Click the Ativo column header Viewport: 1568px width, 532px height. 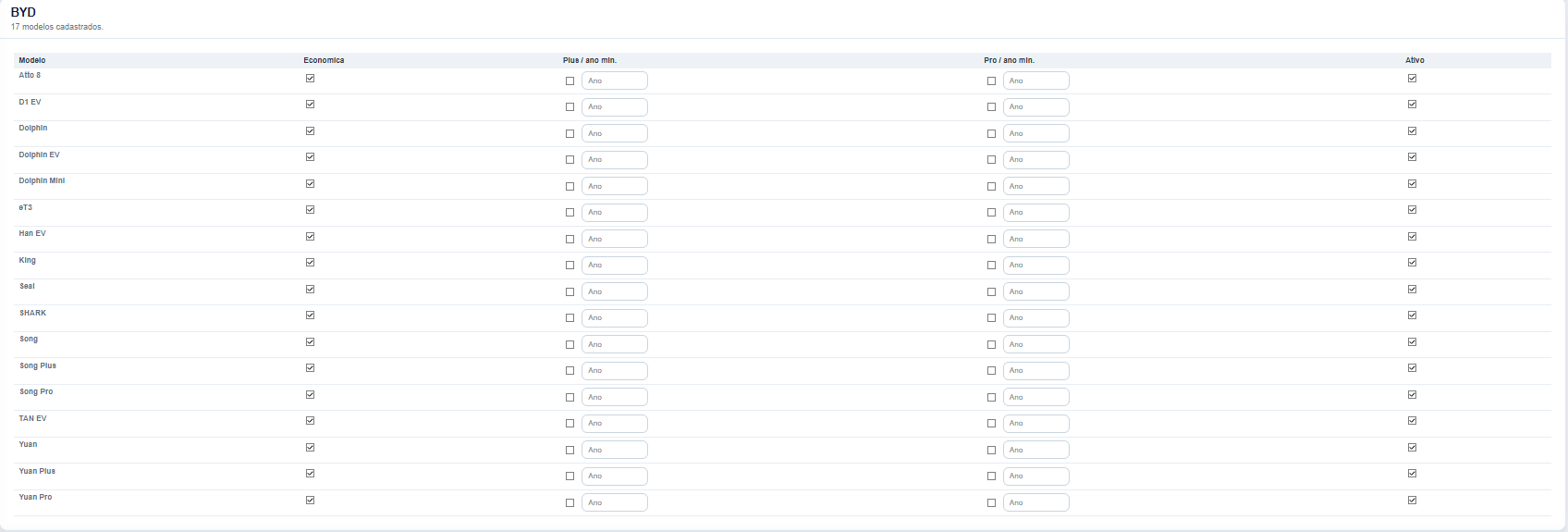coord(1415,60)
